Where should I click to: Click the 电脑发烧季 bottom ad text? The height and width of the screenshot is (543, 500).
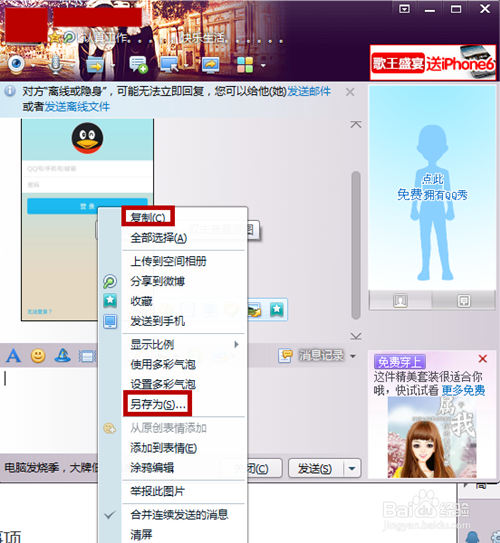tap(51, 468)
